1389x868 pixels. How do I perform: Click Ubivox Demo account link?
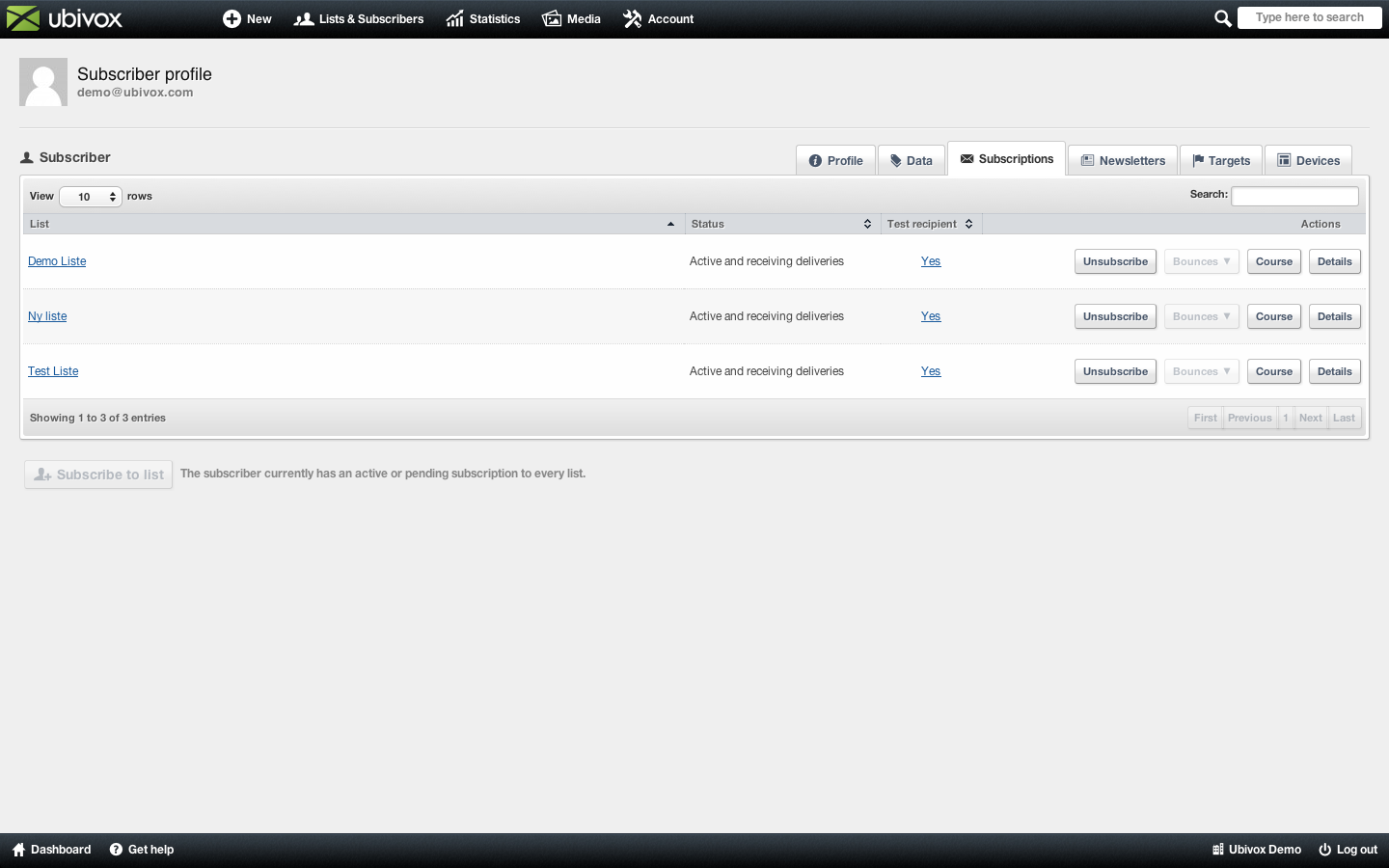[1256, 850]
